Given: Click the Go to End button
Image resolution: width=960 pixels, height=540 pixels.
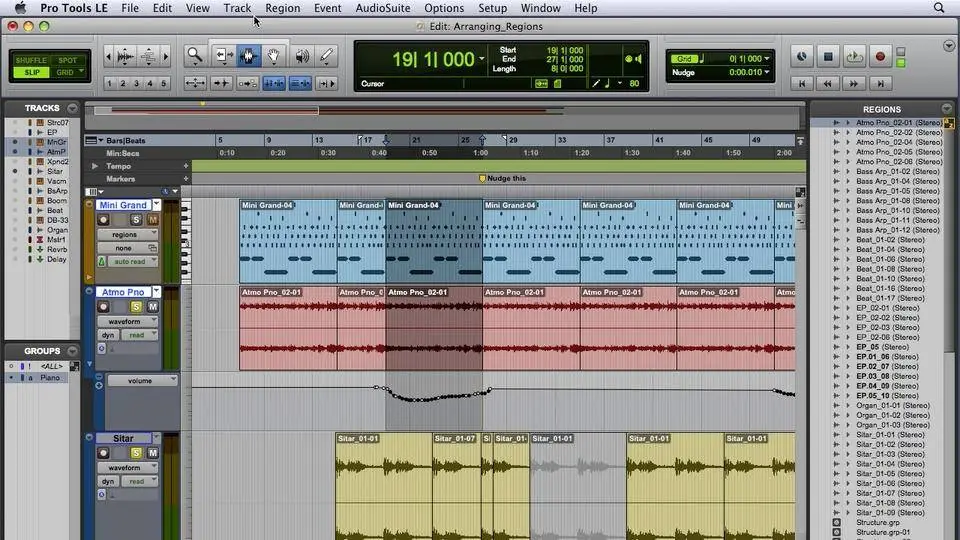Looking at the screenshot, I should coord(880,83).
